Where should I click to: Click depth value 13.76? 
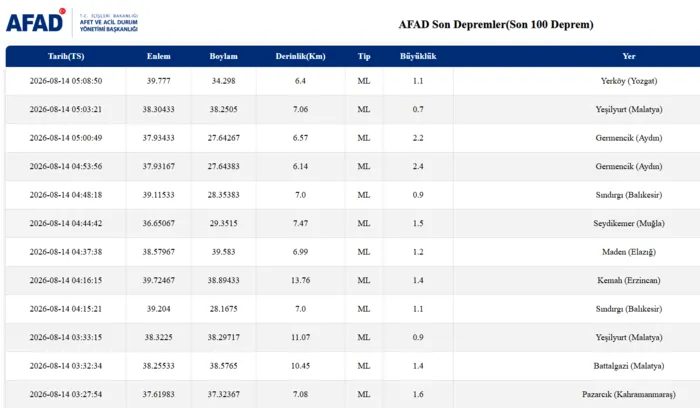click(x=300, y=280)
